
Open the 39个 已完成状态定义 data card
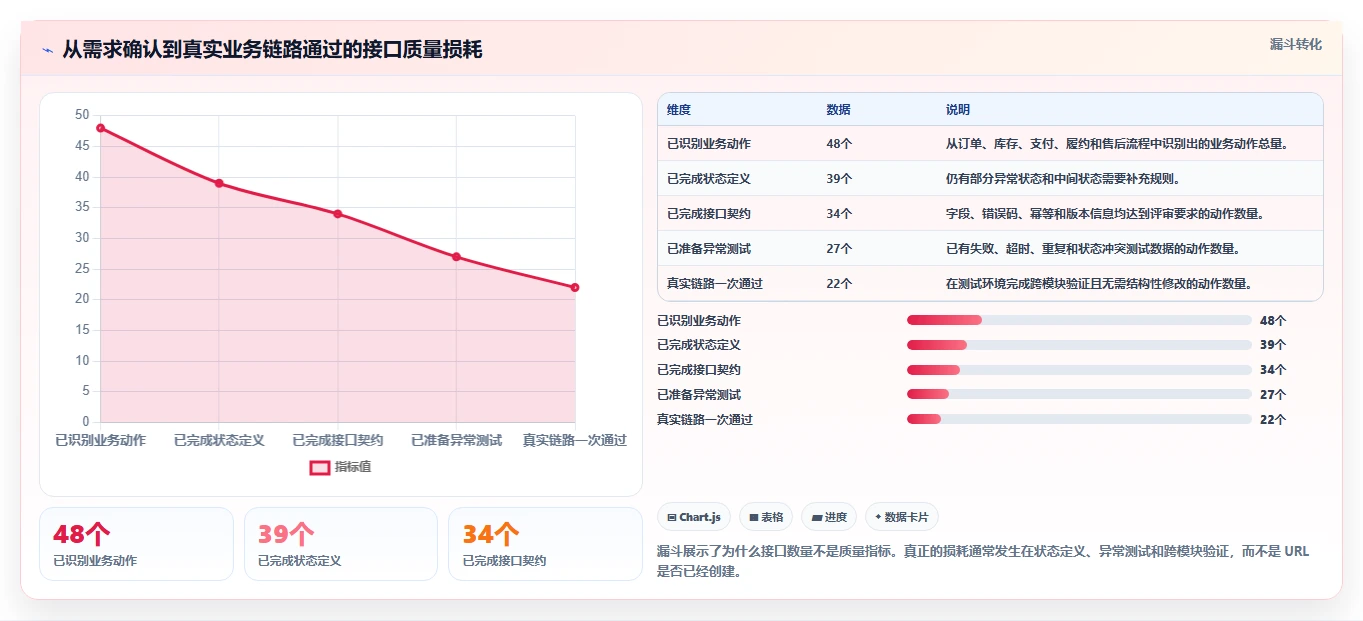coord(341,544)
